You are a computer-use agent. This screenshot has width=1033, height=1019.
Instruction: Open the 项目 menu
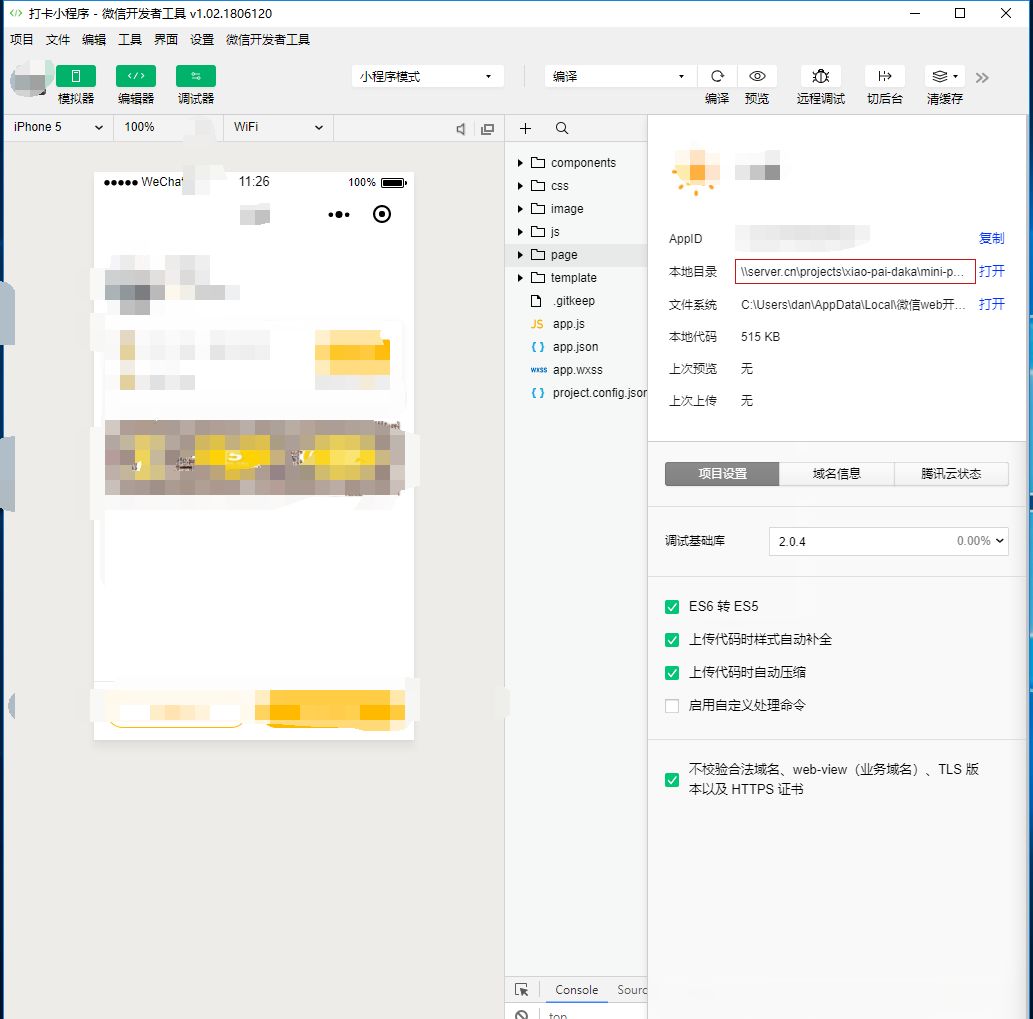pos(22,40)
